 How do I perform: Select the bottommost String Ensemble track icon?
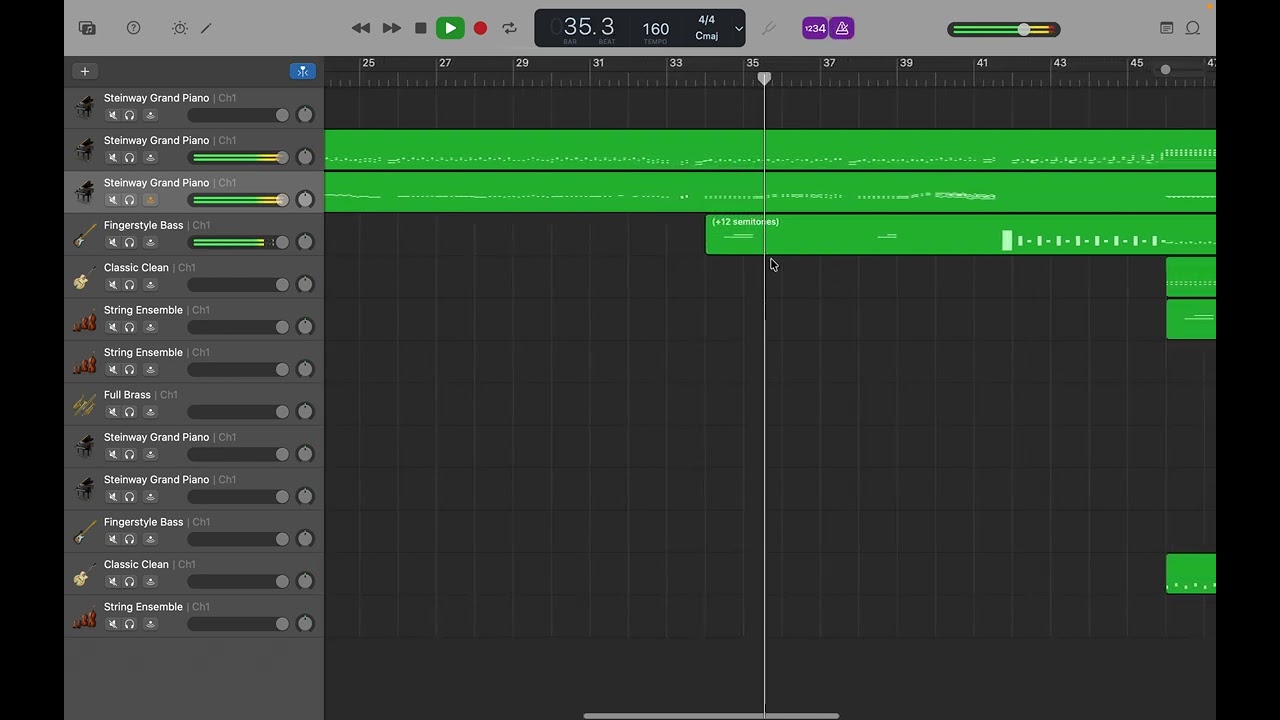click(85, 616)
